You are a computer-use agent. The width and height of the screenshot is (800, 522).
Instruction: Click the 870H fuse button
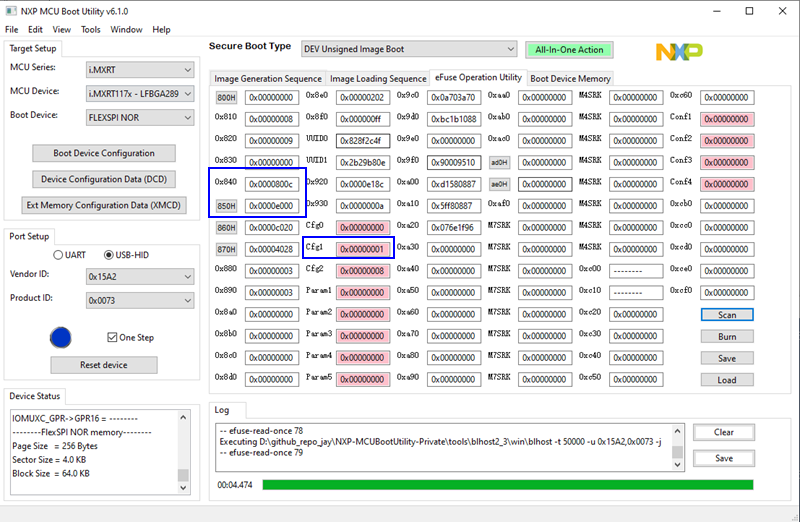pos(227,250)
